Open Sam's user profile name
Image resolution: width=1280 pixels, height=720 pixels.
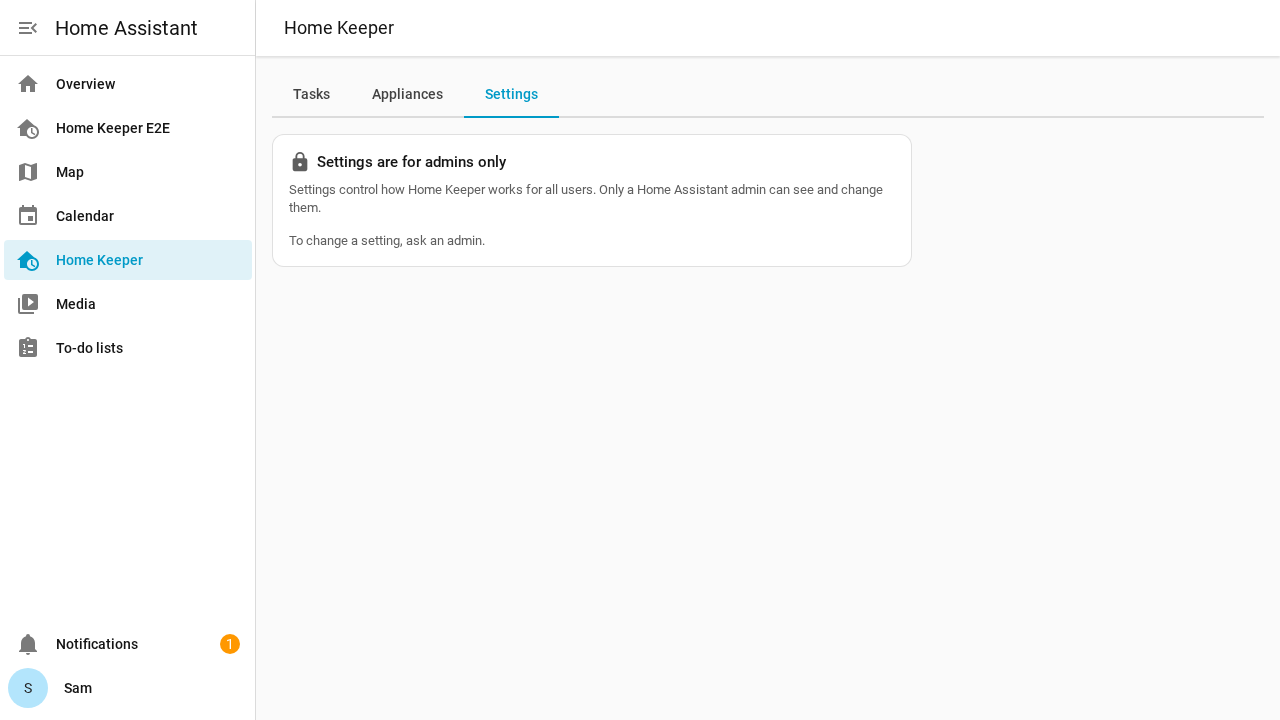[78, 688]
